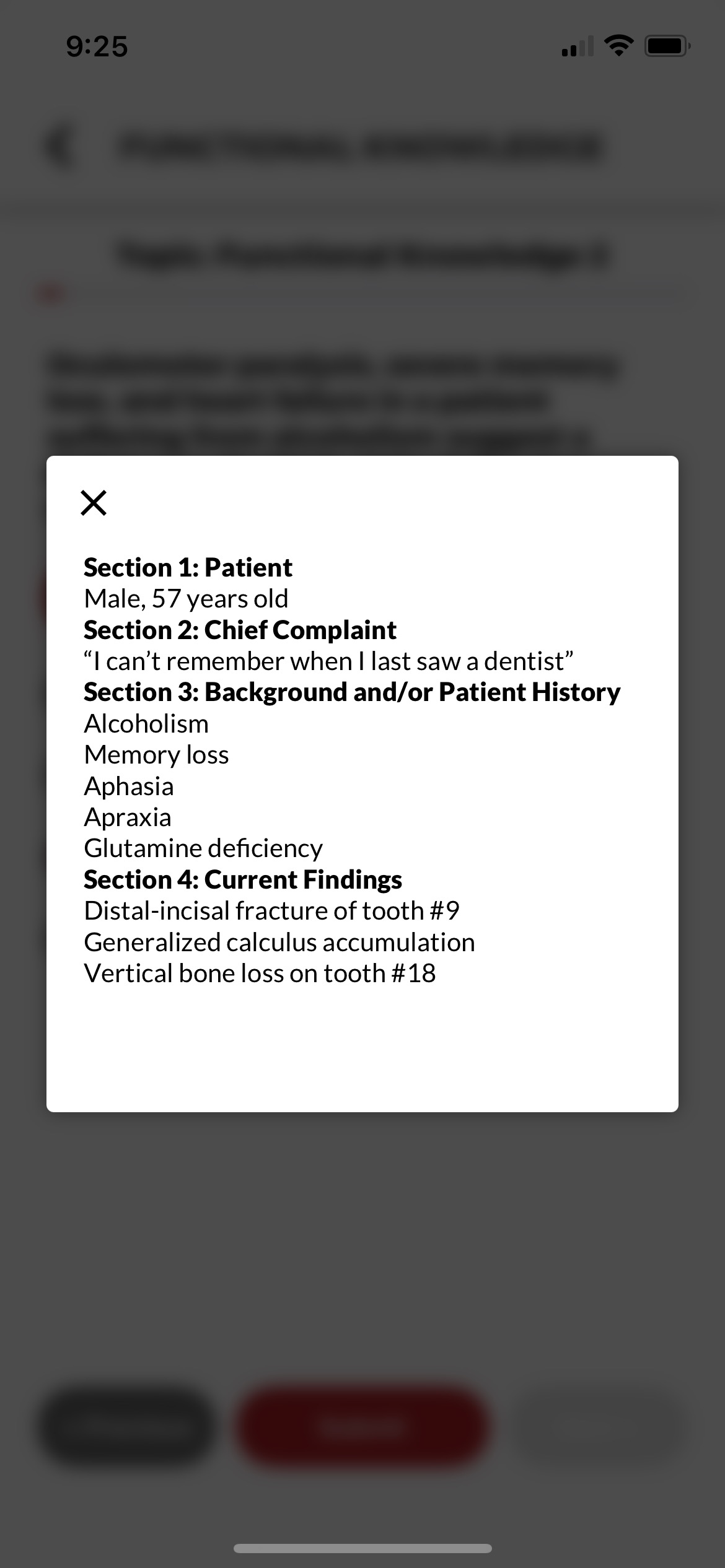This screenshot has height=1568, width=725.
Task: Tap the Wi-Fi status icon
Action: pos(618,45)
